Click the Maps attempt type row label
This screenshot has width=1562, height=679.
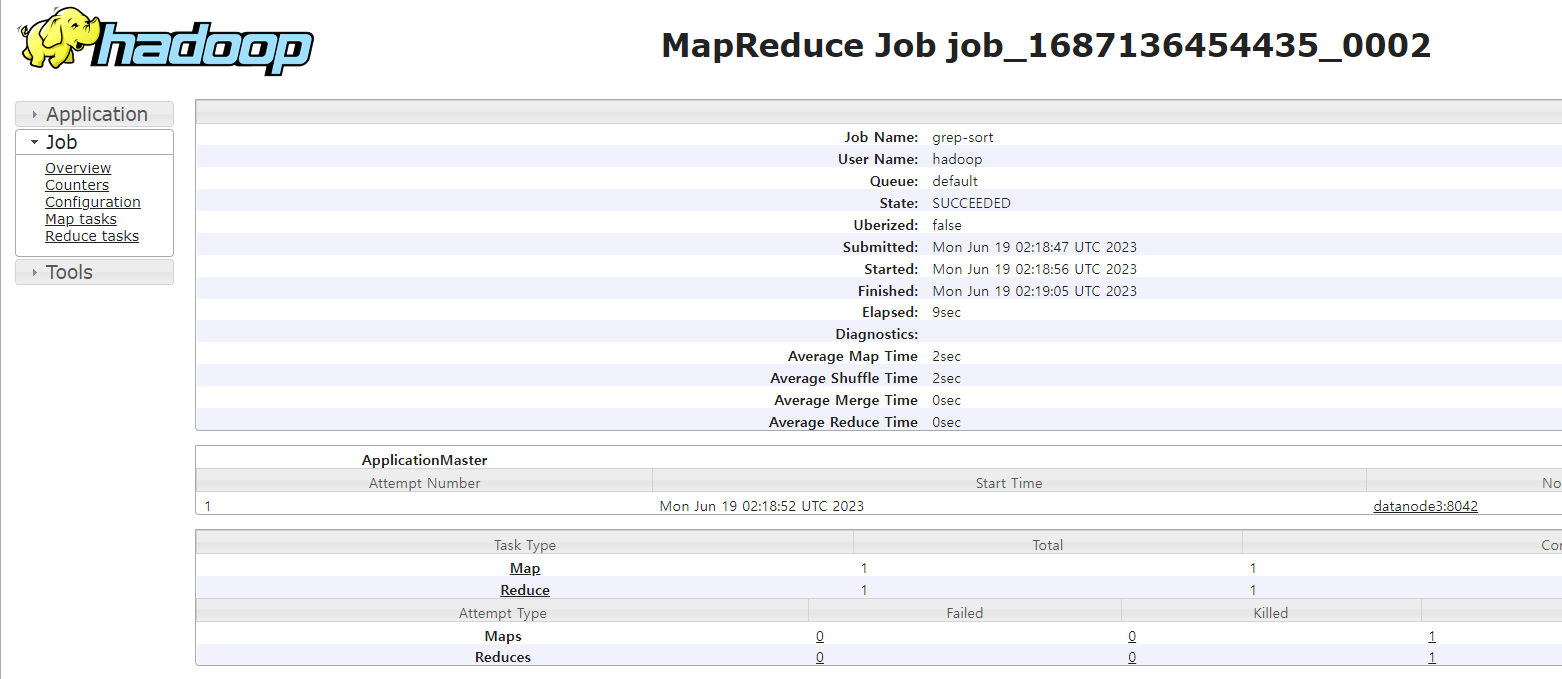(503, 636)
